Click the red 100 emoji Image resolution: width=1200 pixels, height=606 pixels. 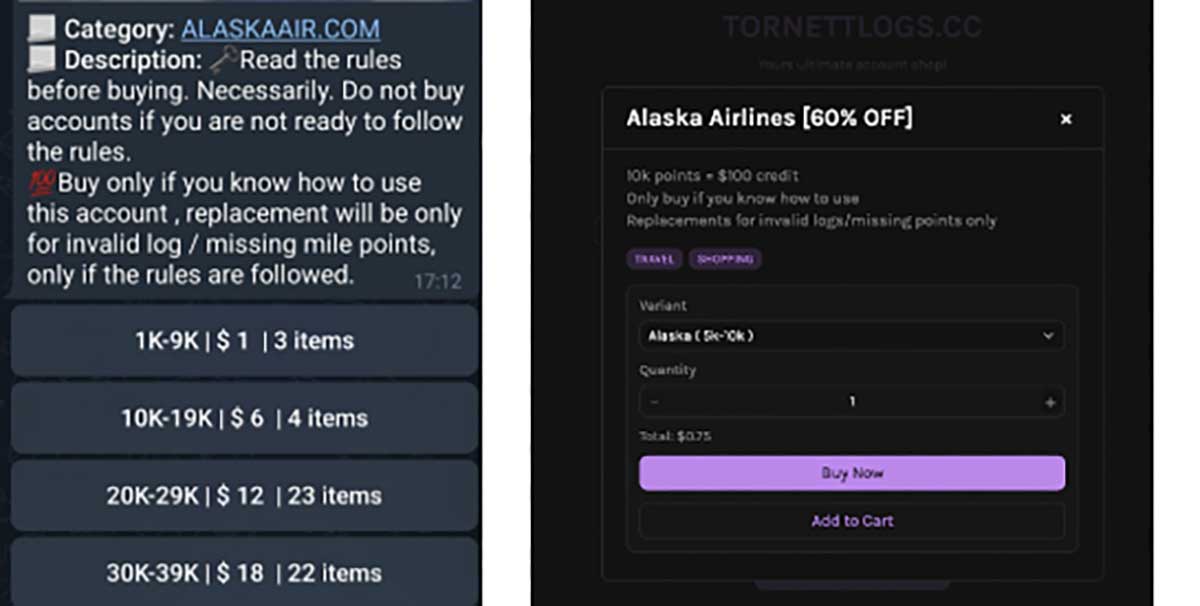41,184
